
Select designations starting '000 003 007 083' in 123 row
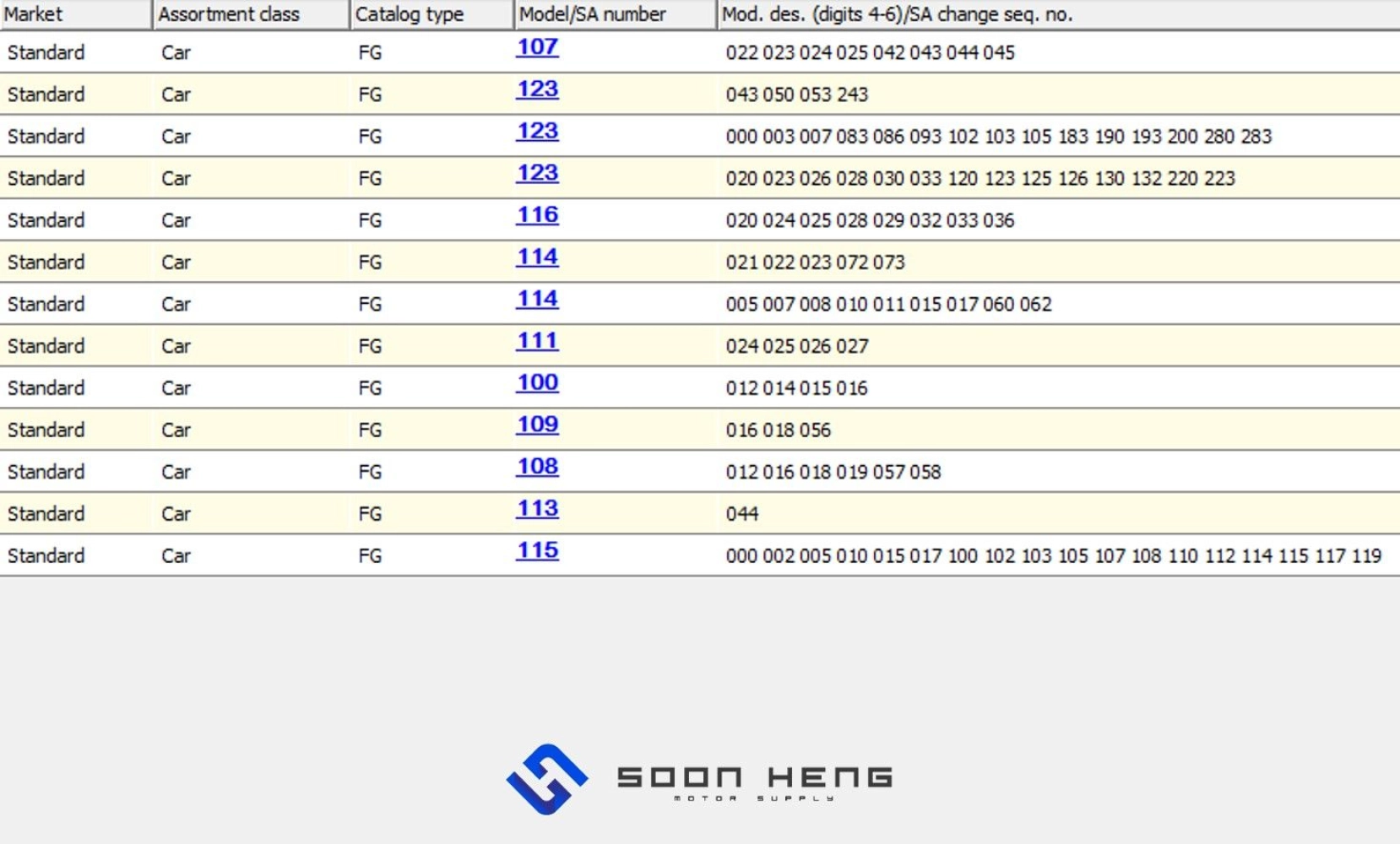pyautogui.click(x=998, y=137)
